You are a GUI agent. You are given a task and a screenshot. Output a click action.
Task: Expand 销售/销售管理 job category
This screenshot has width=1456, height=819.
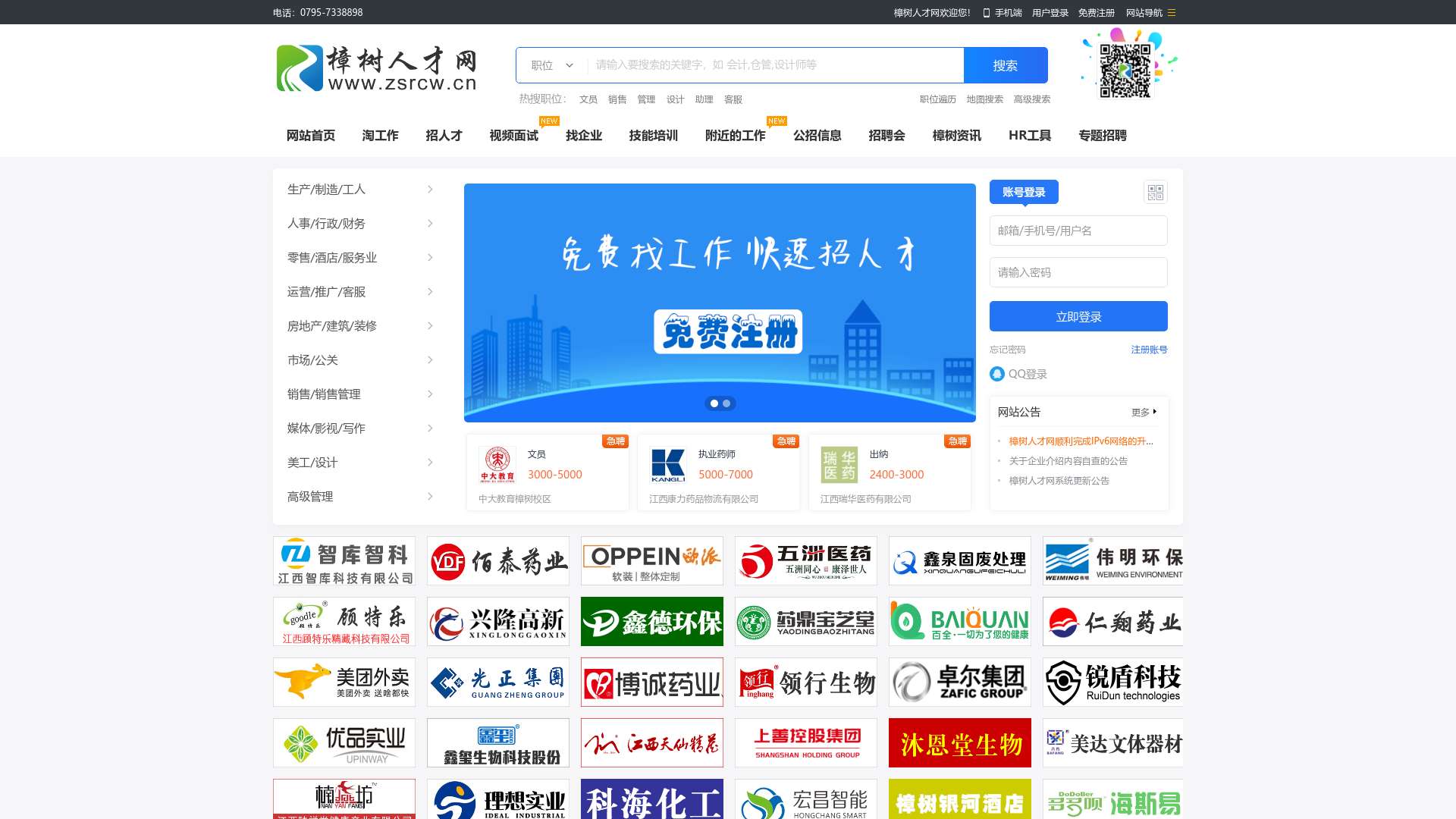point(360,394)
